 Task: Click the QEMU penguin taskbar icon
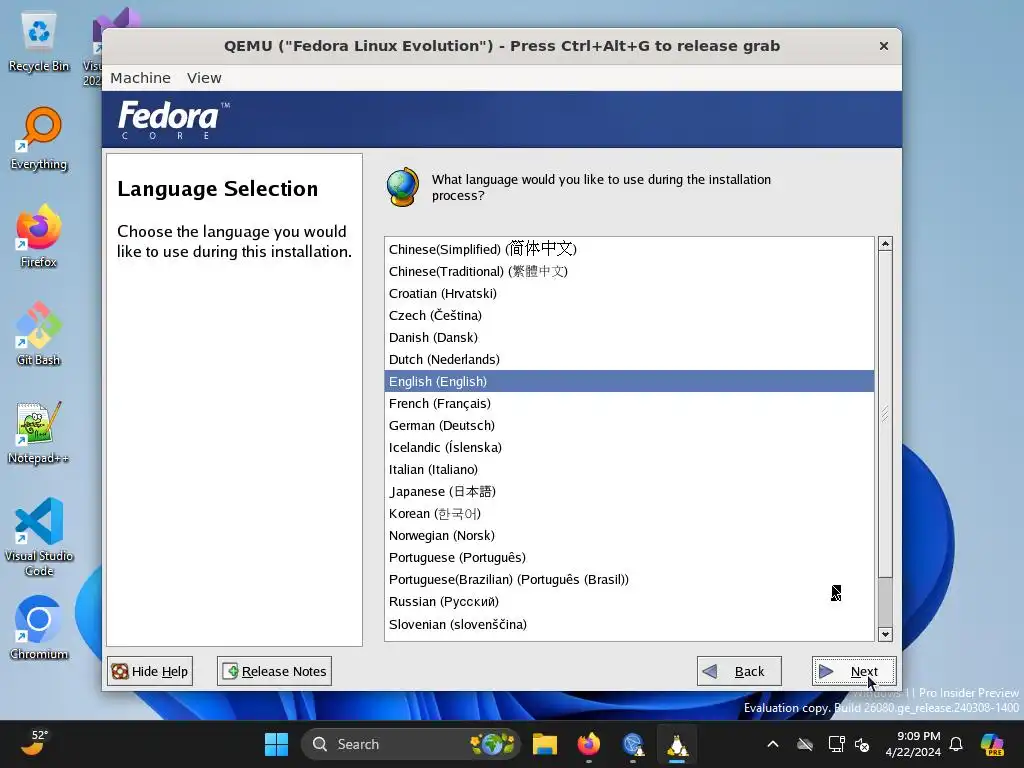click(677, 744)
